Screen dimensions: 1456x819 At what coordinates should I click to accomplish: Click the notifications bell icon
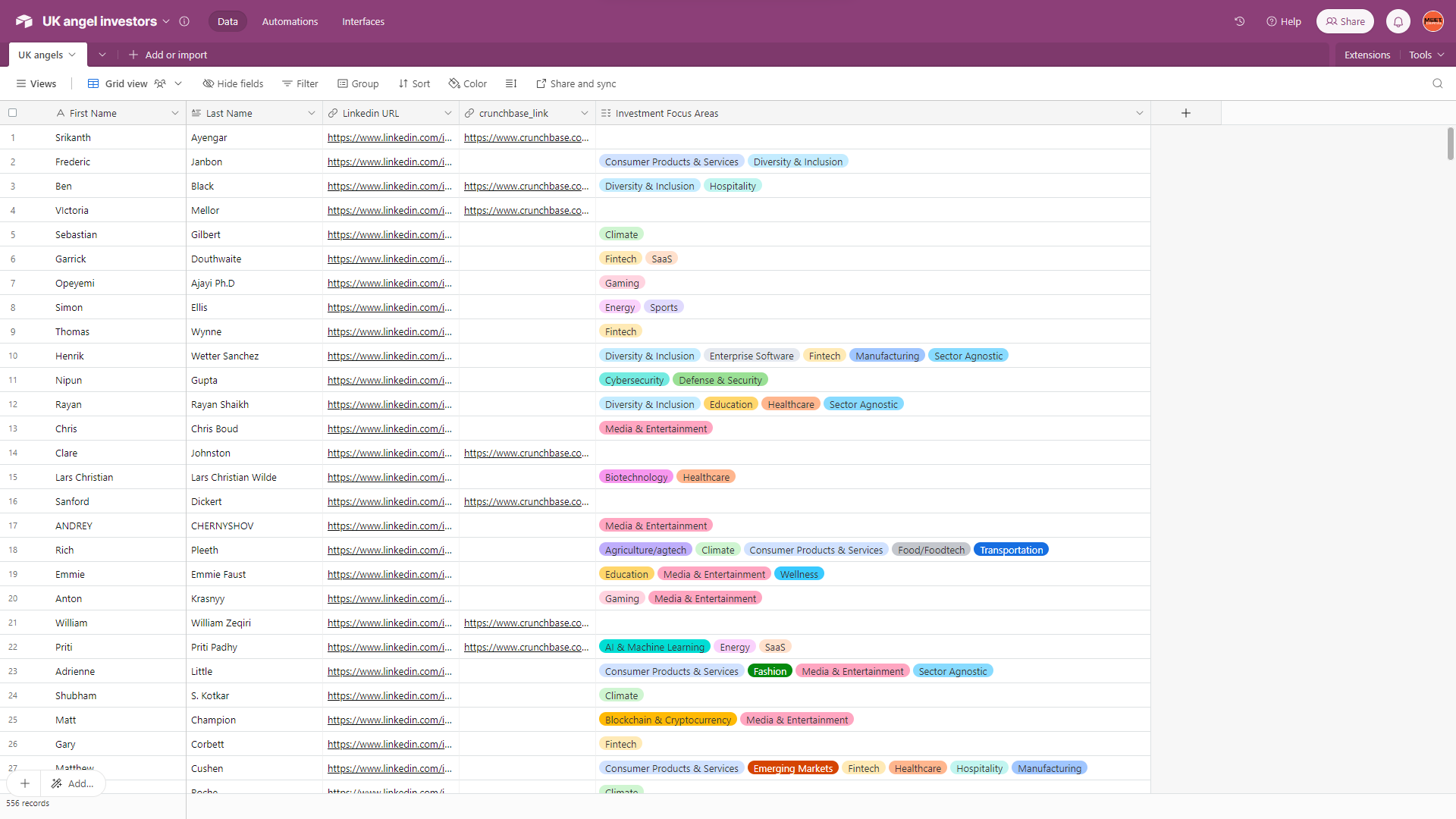[x=1398, y=21]
